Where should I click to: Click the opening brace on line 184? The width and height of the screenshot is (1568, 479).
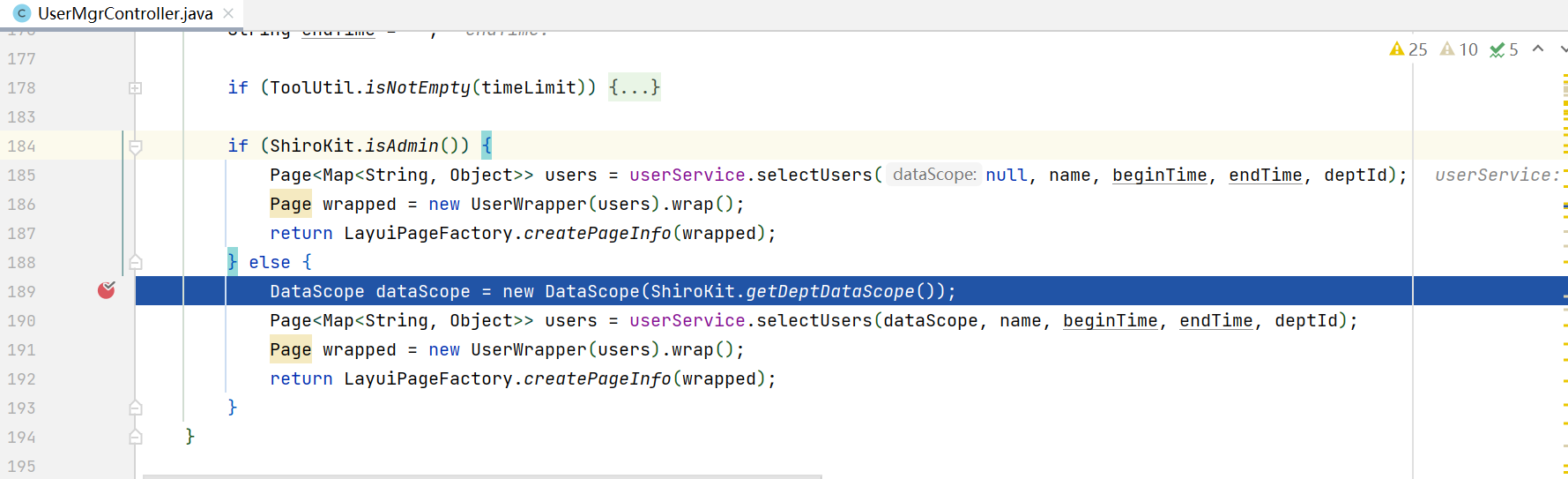487,146
